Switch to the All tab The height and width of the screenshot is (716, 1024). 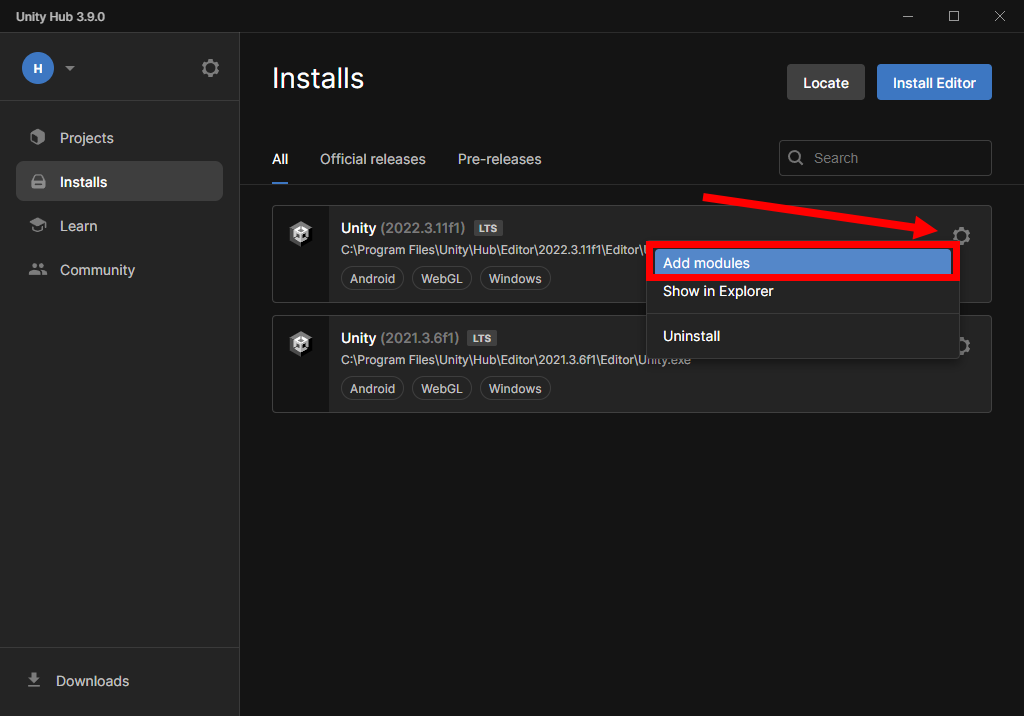(x=280, y=159)
